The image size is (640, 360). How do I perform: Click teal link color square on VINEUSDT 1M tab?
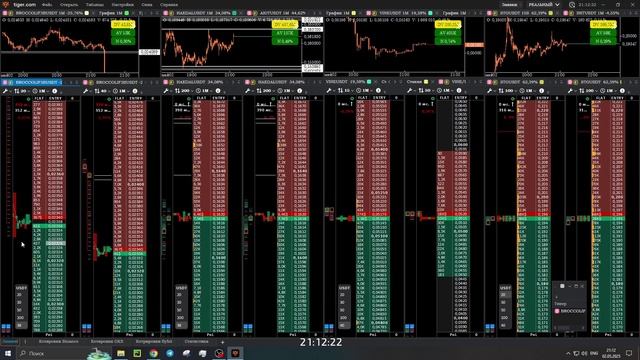coord(430,13)
